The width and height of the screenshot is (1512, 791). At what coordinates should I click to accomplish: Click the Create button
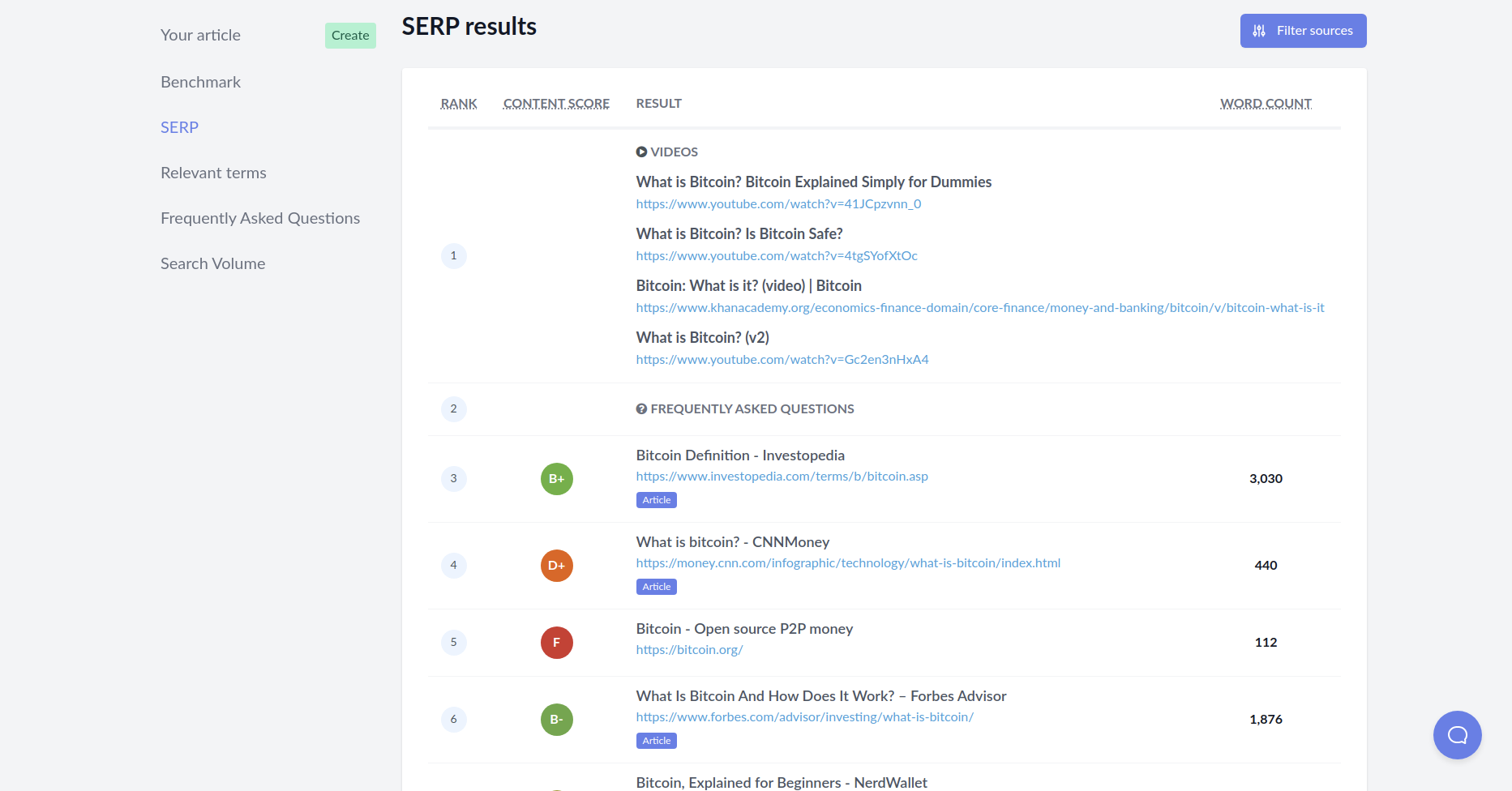[x=350, y=36]
